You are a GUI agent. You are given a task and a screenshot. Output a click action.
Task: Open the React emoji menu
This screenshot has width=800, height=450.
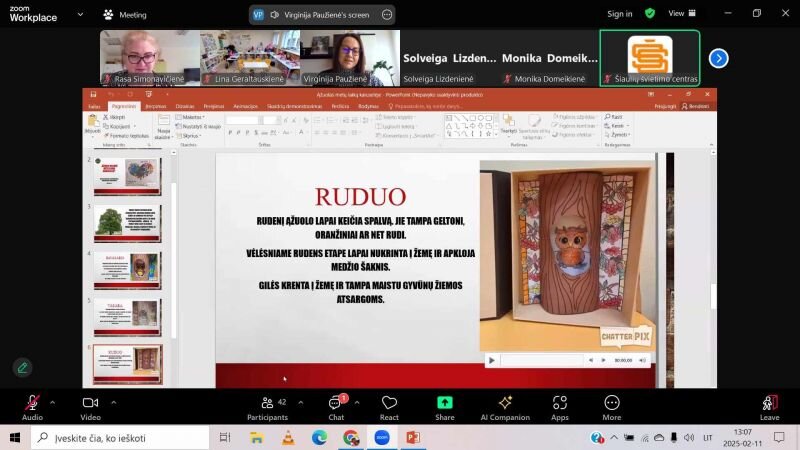(389, 405)
